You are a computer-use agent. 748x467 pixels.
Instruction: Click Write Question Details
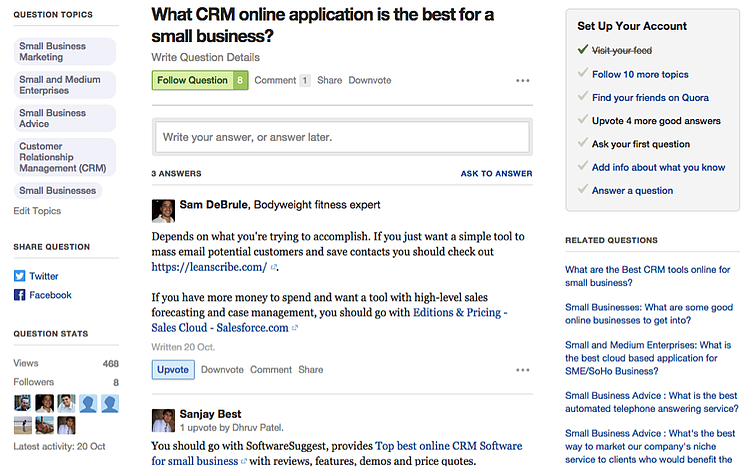[206, 57]
